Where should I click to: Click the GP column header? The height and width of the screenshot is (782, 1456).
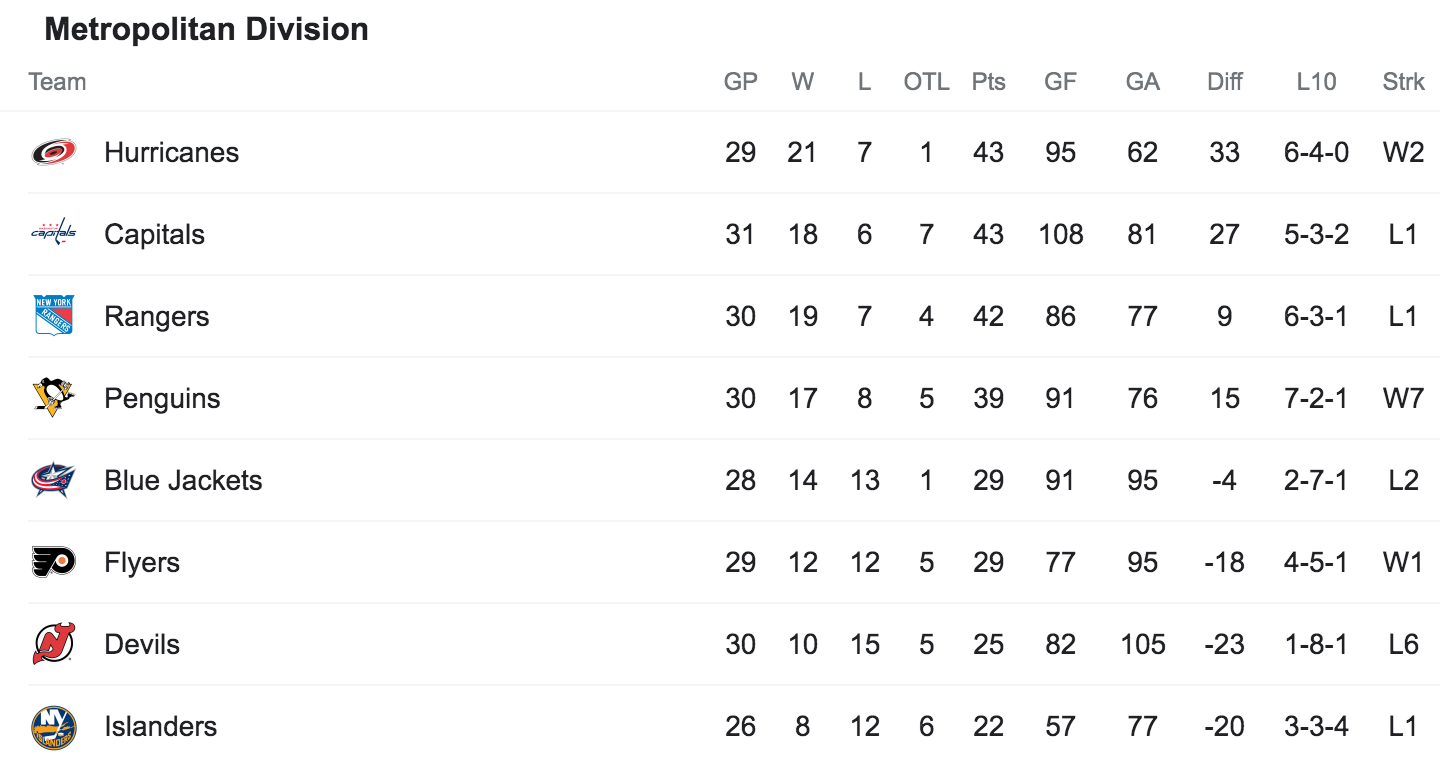coord(740,82)
